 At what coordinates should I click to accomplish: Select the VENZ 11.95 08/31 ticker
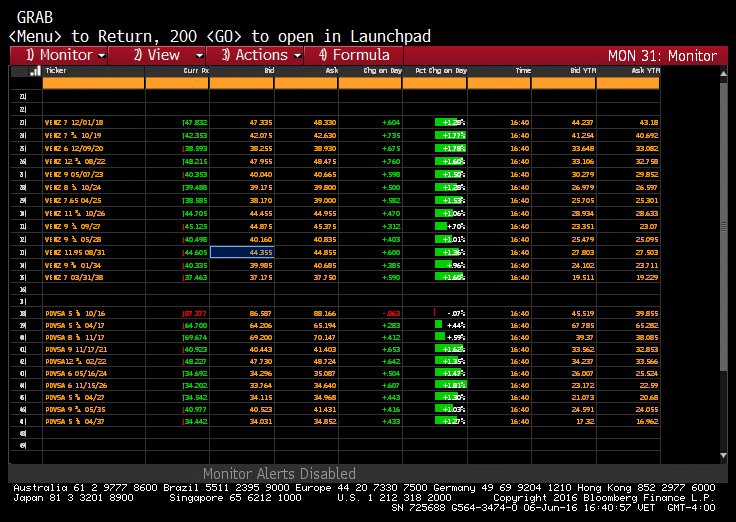[x=75, y=253]
